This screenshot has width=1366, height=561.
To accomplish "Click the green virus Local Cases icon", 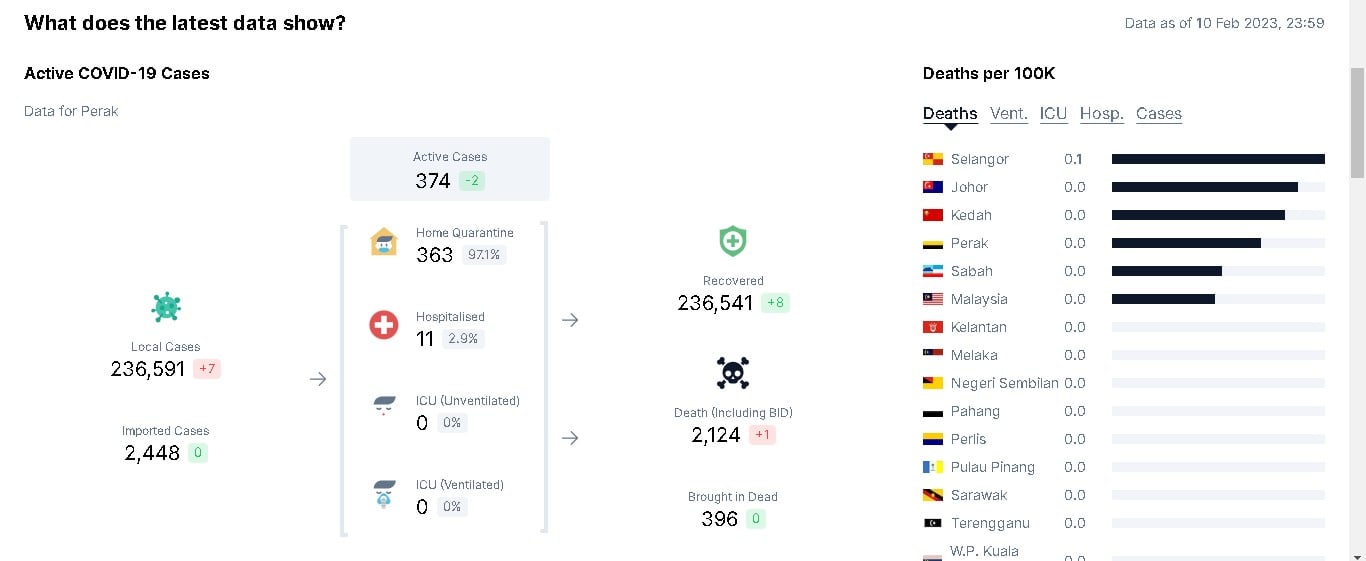I will point(166,307).
